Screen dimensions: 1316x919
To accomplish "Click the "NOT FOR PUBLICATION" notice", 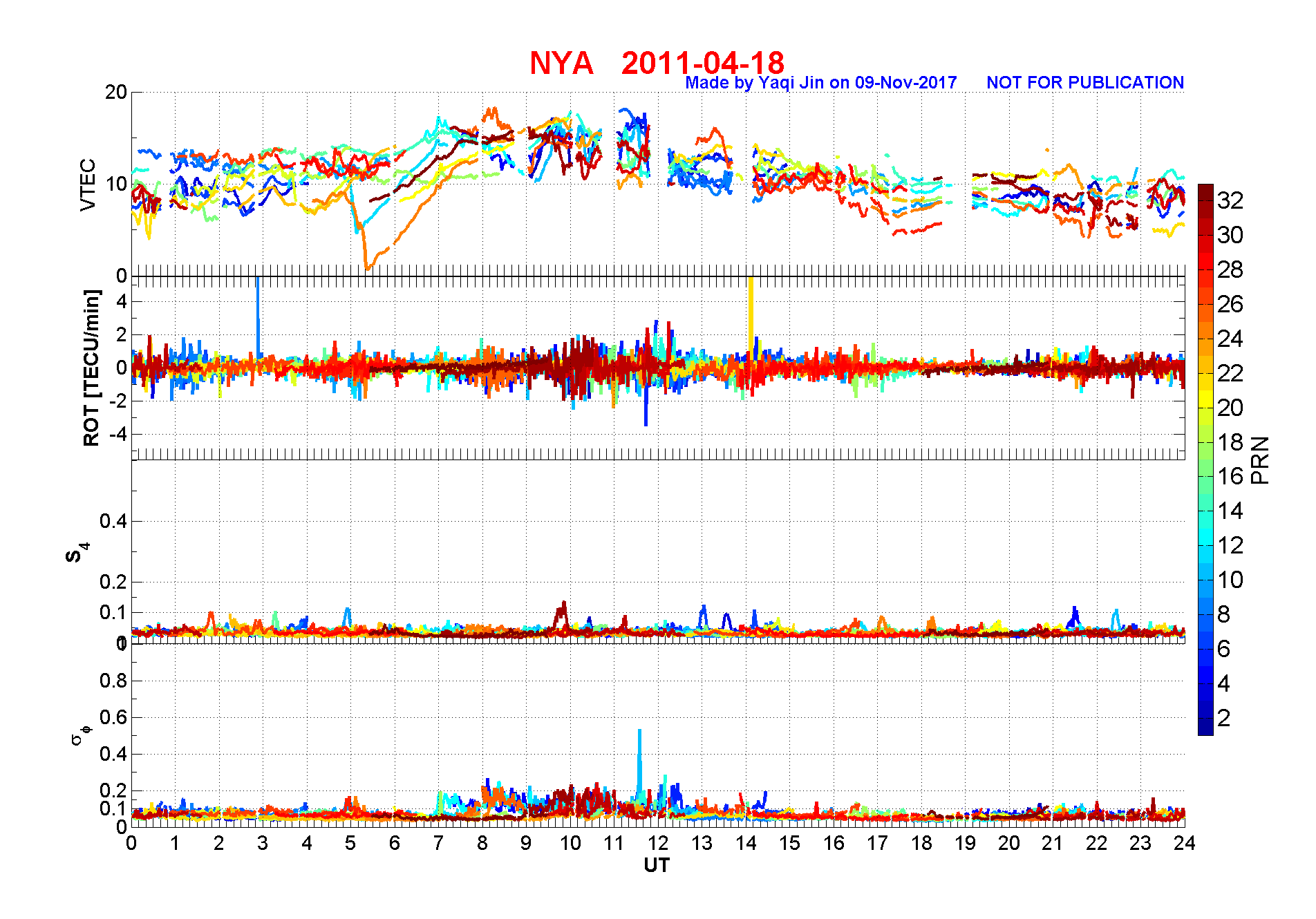I will click(1085, 83).
